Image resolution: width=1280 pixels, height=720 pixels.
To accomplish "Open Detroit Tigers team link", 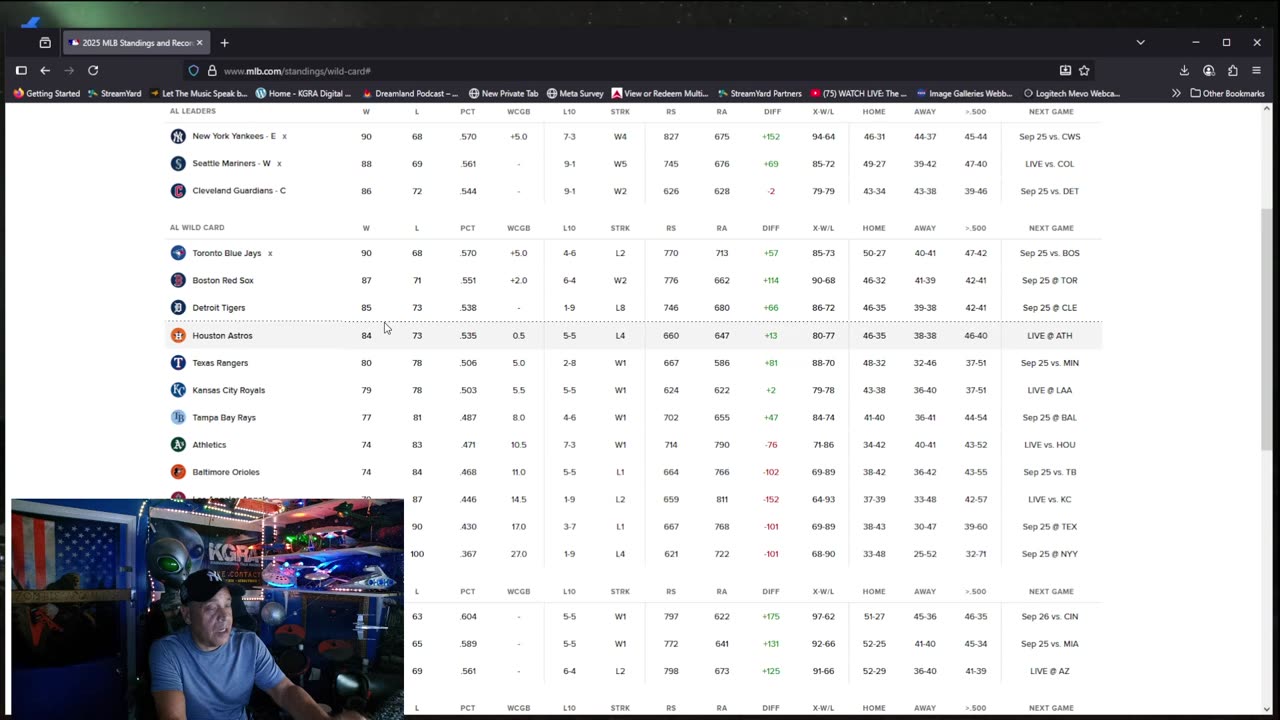I will pyautogui.click(x=219, y=308).
